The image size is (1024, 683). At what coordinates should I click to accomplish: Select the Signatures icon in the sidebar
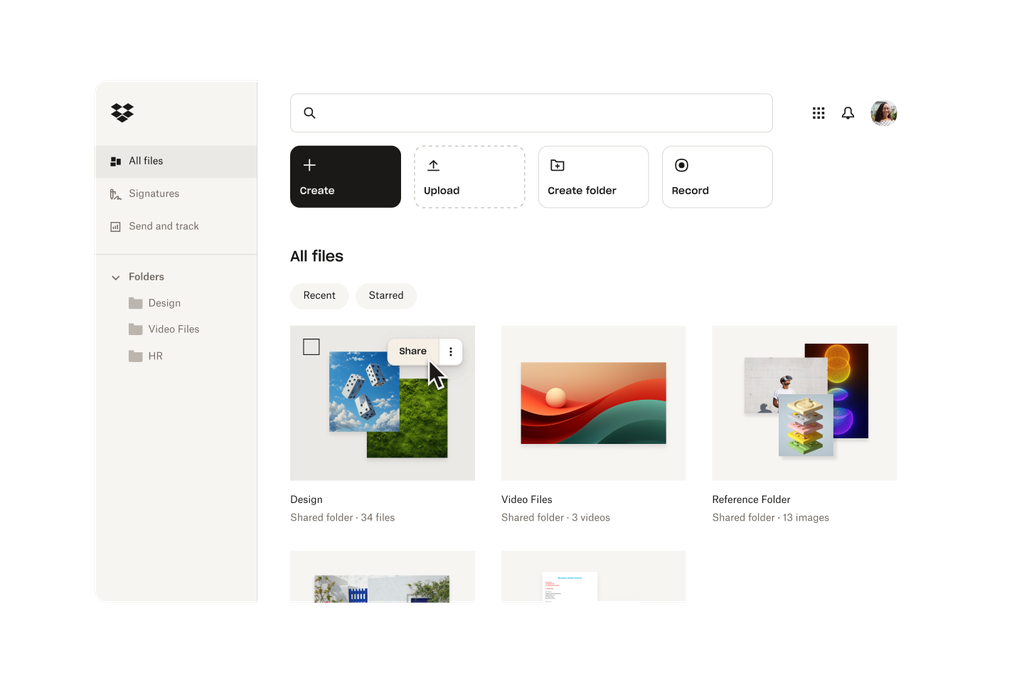click(x=116, y=193)
